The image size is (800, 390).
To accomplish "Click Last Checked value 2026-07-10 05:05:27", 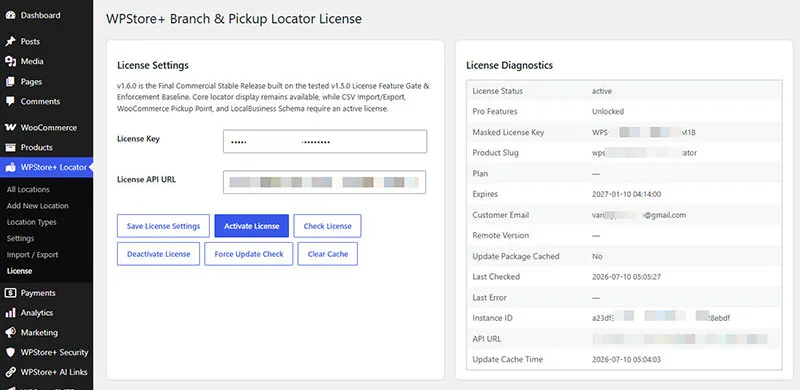I will coord(626,277).
